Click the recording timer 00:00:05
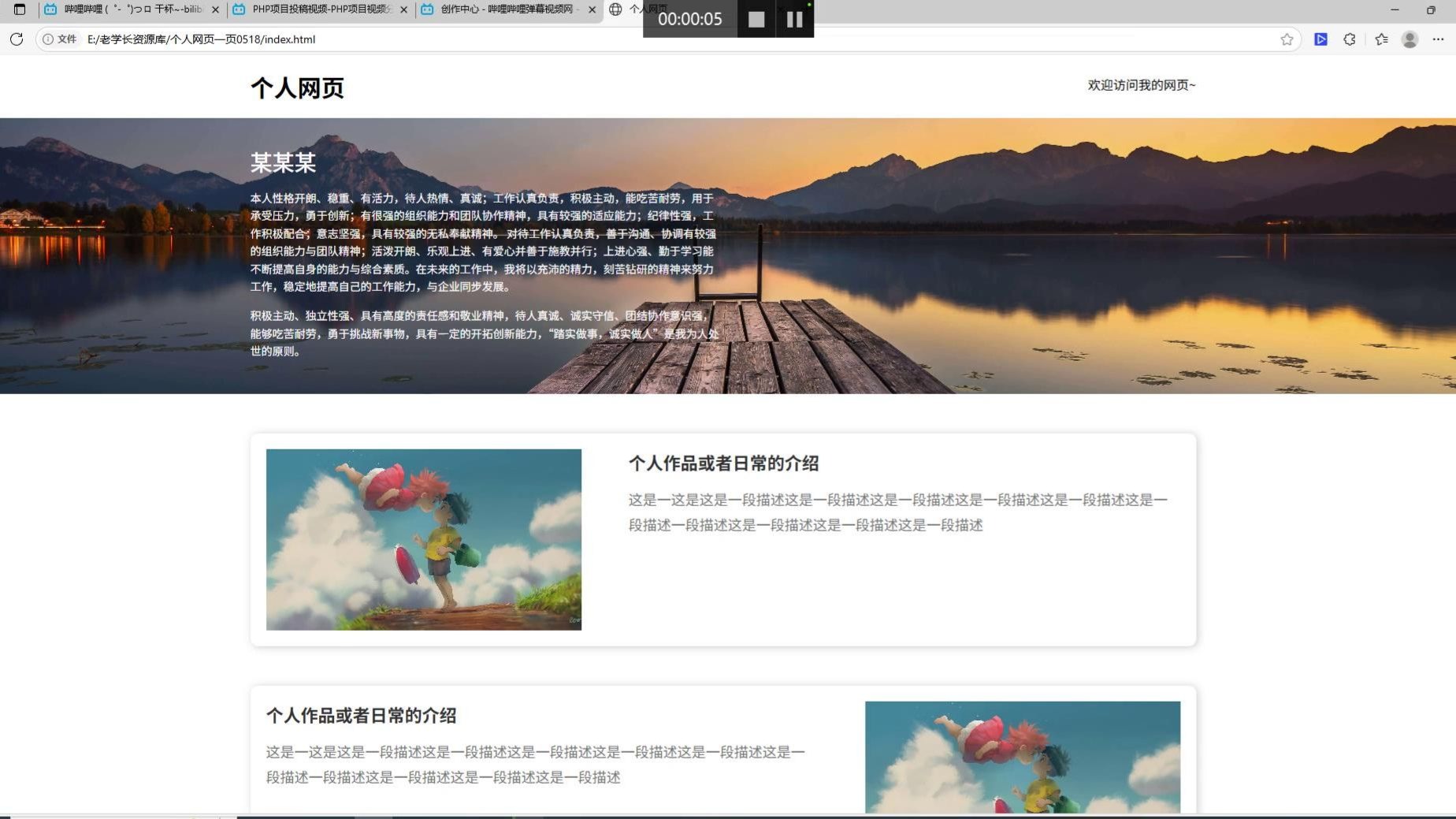Image resolution: width=1456 pixels, height=819 pixels. click(690, 19)
